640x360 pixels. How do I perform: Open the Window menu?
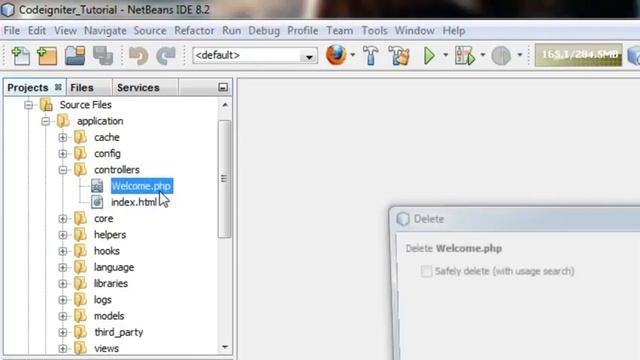point(414,31)
